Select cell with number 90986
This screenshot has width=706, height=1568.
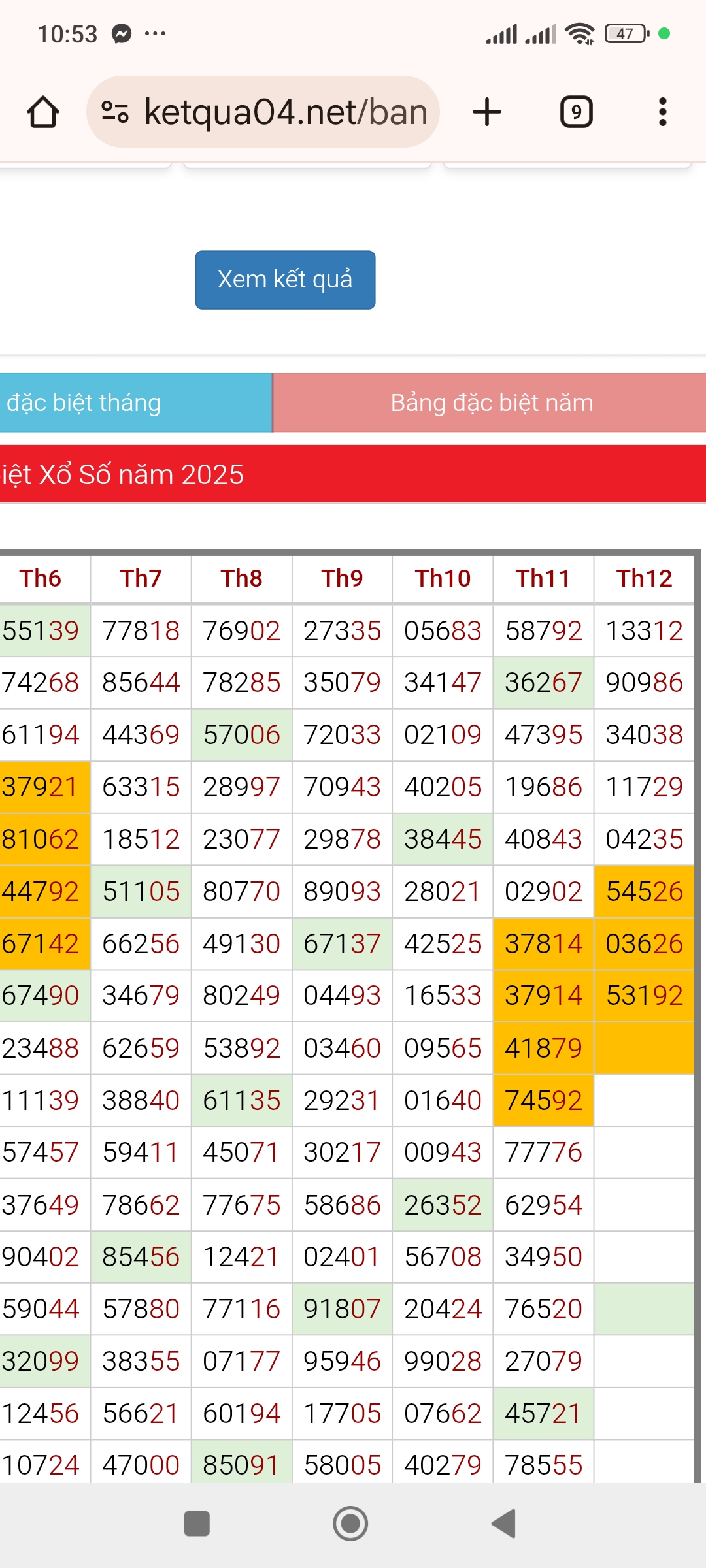coord(645,683)
